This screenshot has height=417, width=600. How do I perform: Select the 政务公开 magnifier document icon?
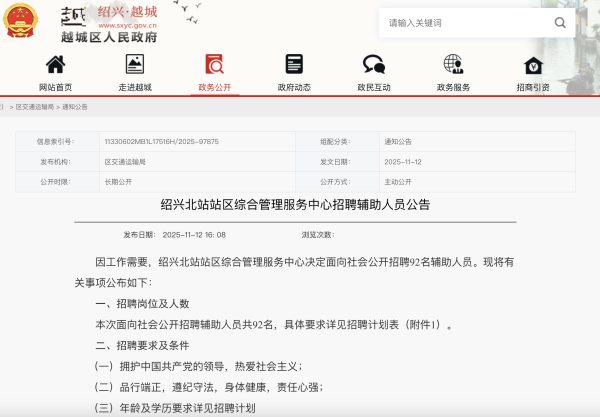[x=214, y=65]
